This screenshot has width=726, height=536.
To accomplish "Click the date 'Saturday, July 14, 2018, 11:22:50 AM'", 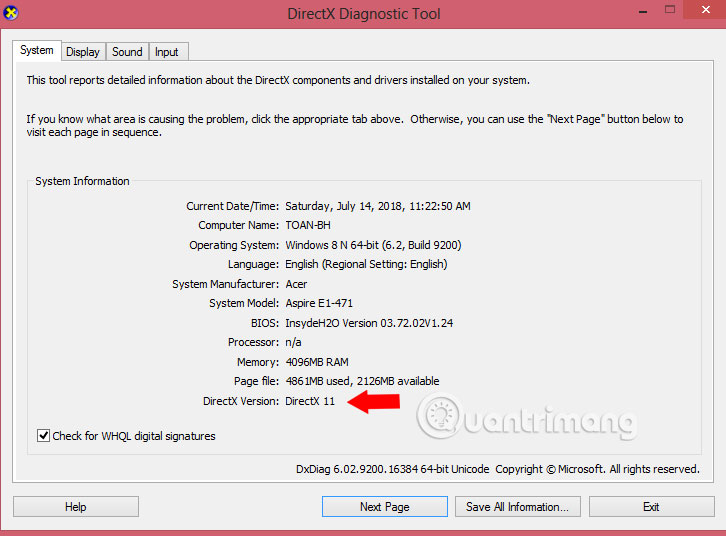I will [378, 206].
